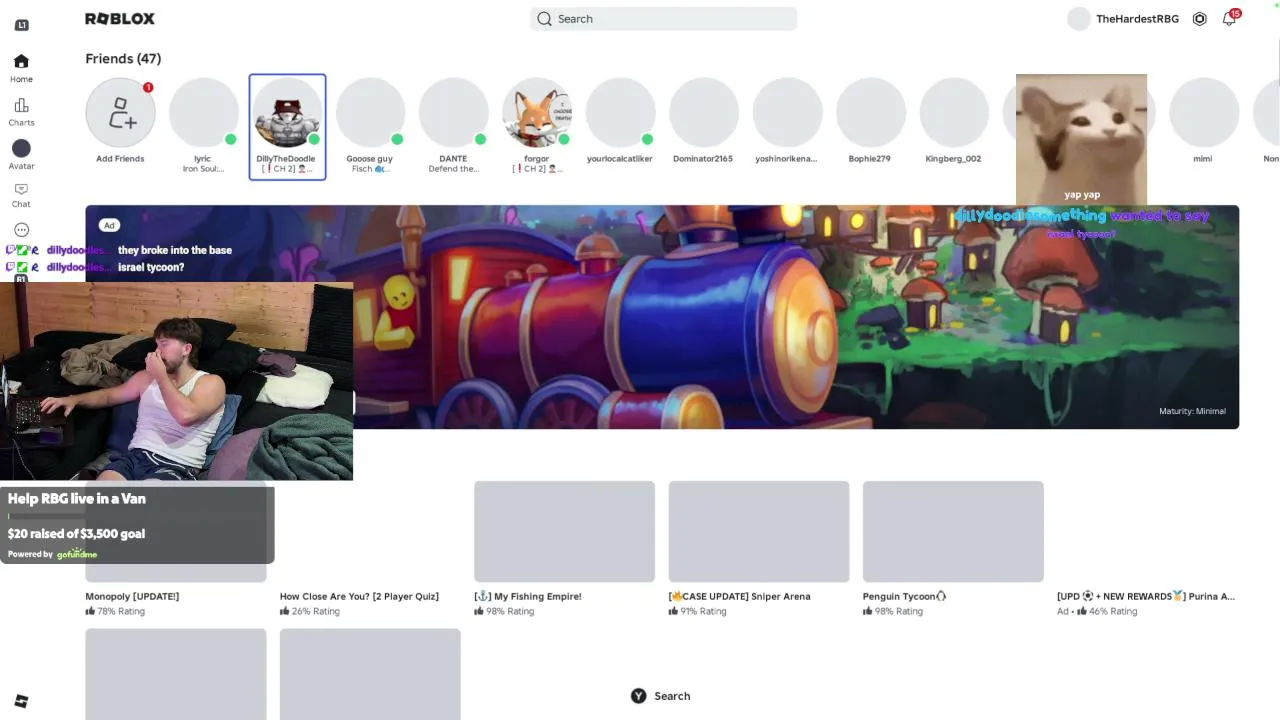Click the Add Friends icon
The image size is (1280, 720).
click(x=120, y=113)
